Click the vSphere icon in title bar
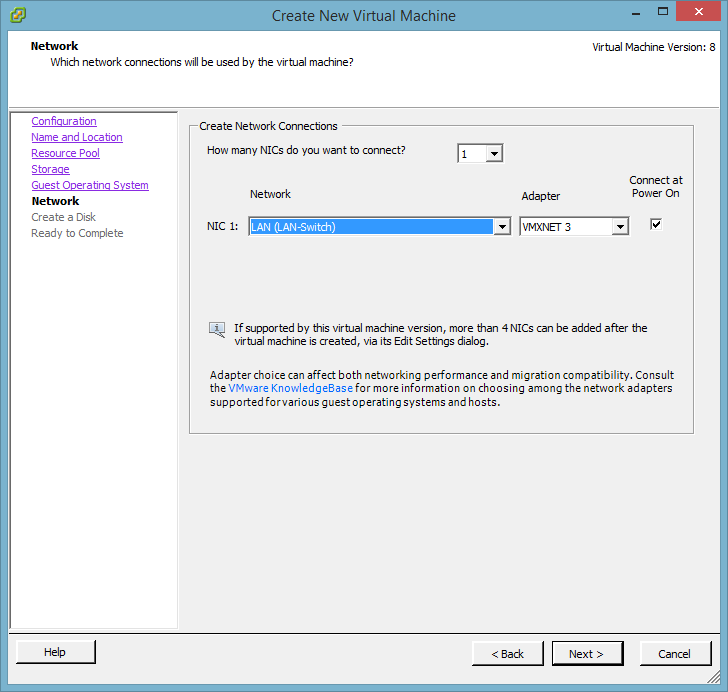This screenshot has height=692, width=728. 18,15
